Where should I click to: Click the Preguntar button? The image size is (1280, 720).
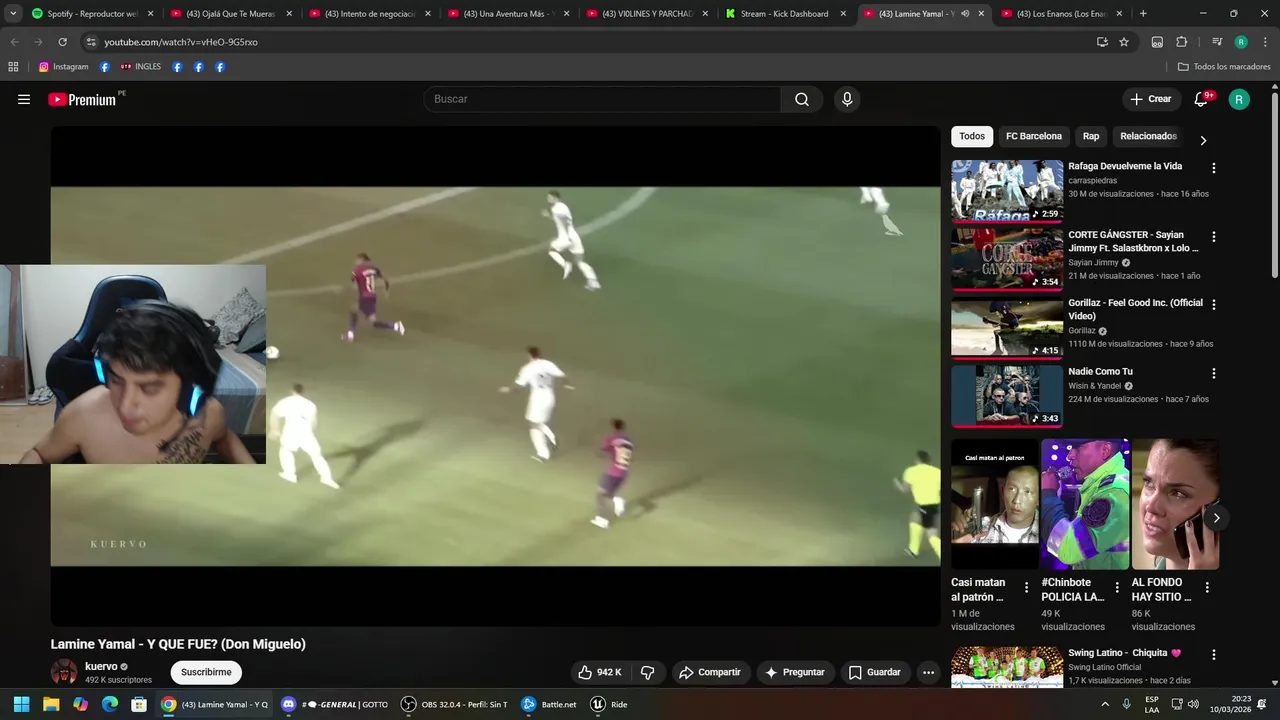pyautogui.click(x=795, y=672)
